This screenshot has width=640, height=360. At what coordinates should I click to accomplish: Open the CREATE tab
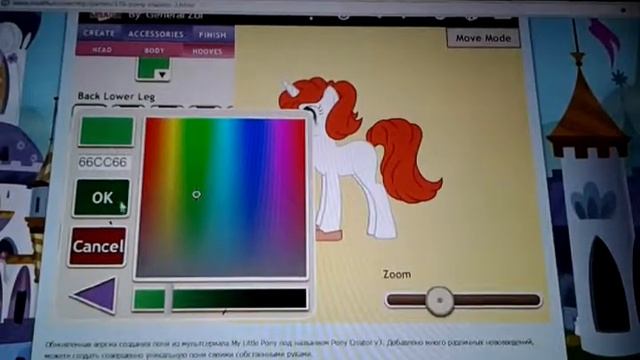99,34
